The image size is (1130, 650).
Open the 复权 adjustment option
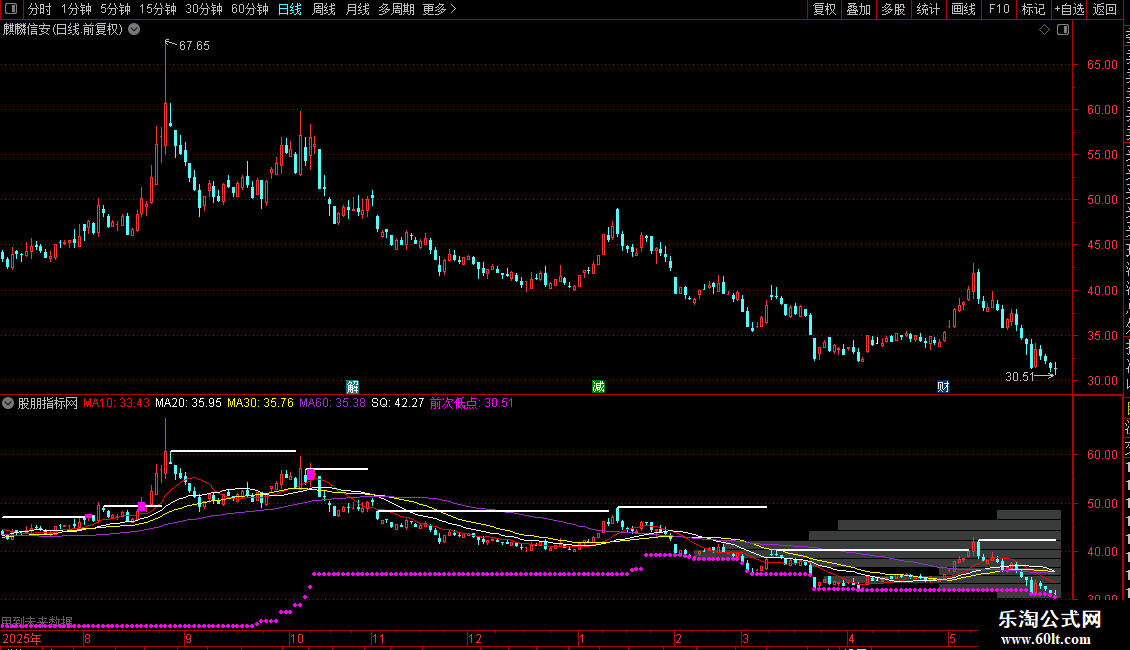pos(824,9)
